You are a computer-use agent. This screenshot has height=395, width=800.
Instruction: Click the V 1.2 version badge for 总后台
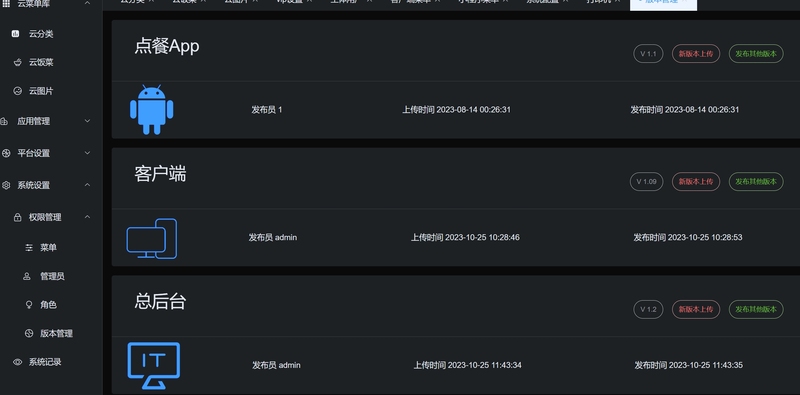point(648,309)
